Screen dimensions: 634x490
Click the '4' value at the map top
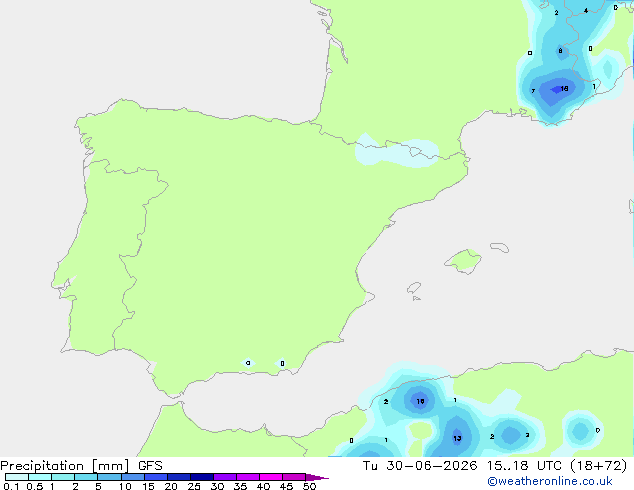(x=586, y=11)
